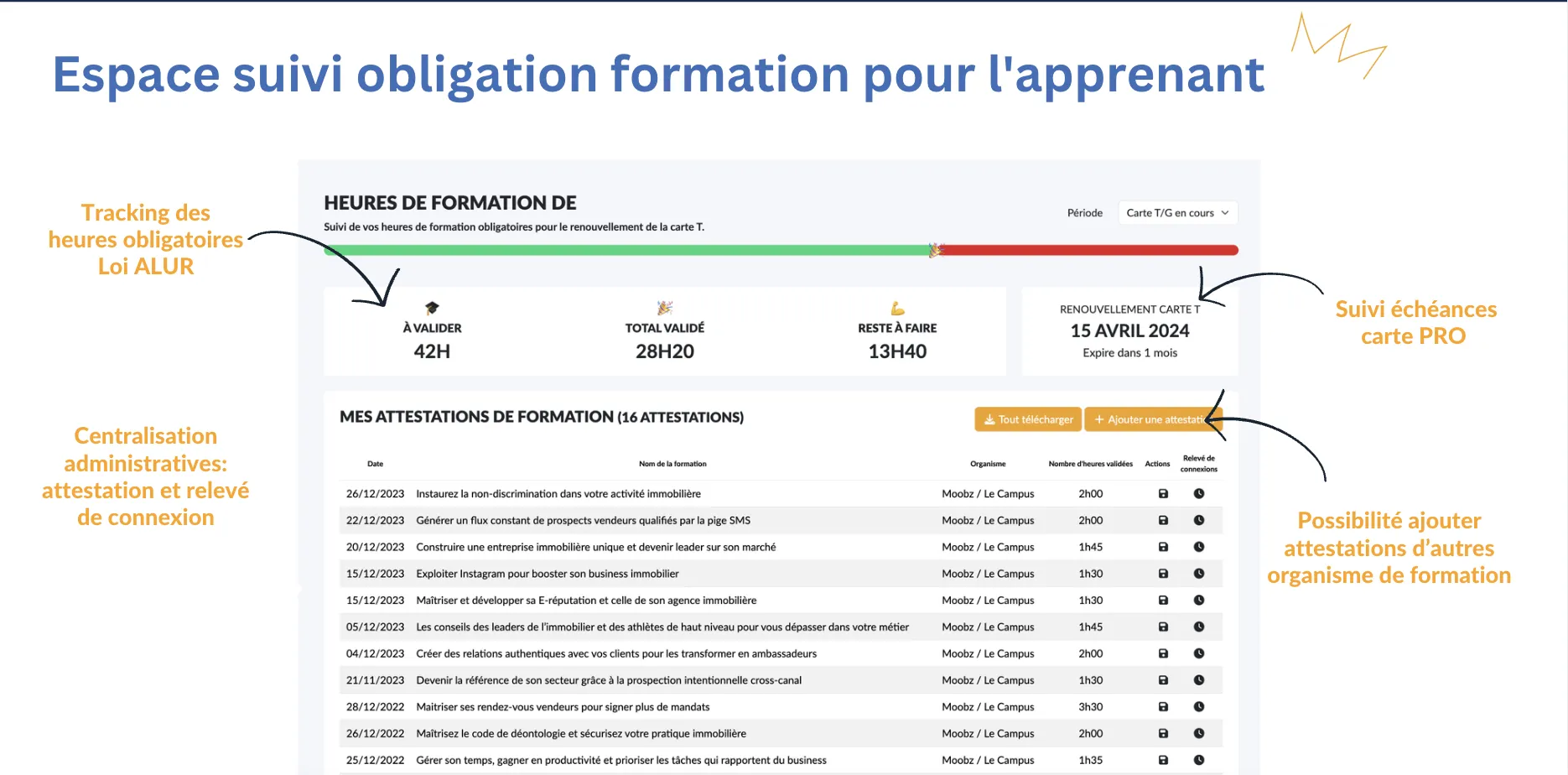Viewport: 1568px width, 775px height.
Task: Click the 'Nombre d'heures validées' column header
Action: 1090,464
